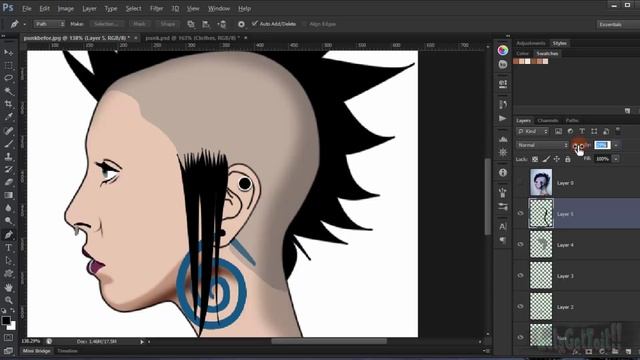Select the Dodge tool

coord(9,221)
